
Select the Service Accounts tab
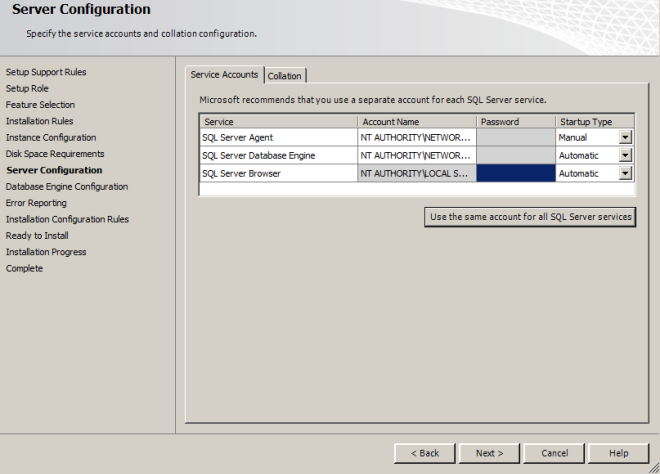coord(224,75)
